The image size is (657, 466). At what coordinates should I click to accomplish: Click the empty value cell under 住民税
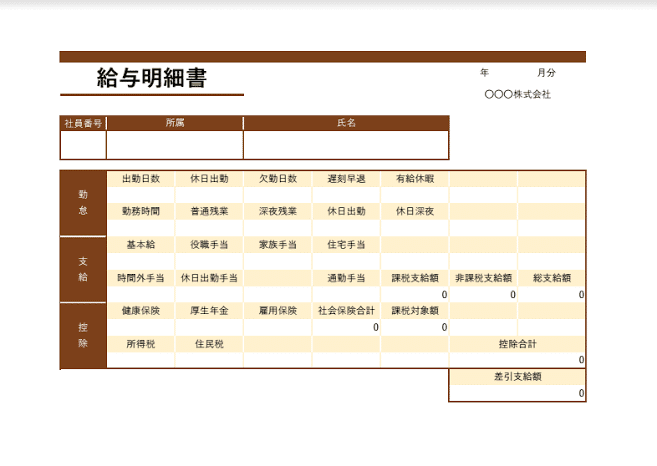[209, 360]
